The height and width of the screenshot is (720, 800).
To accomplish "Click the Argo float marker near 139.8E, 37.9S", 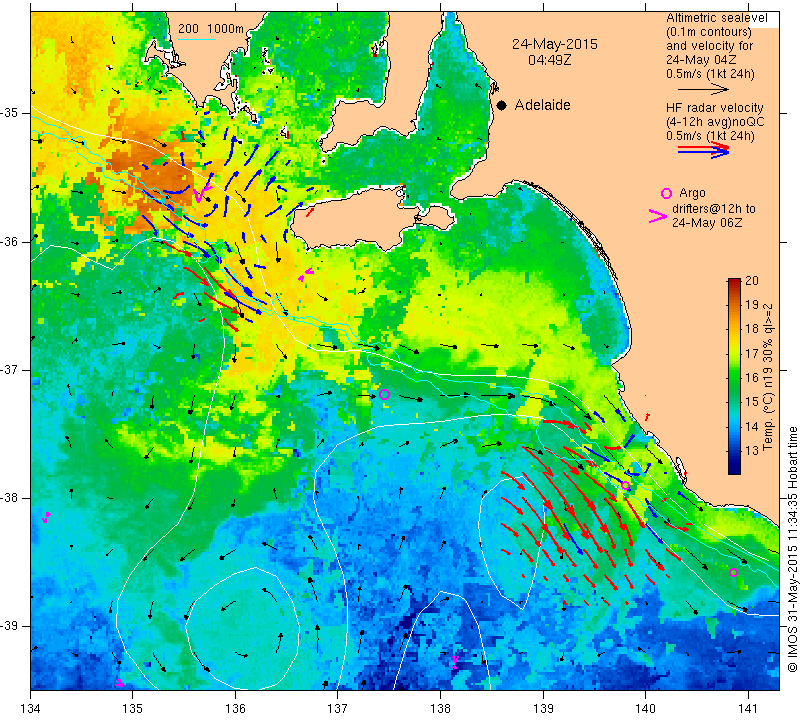I will pyautogui.click(x=626, y=485).
